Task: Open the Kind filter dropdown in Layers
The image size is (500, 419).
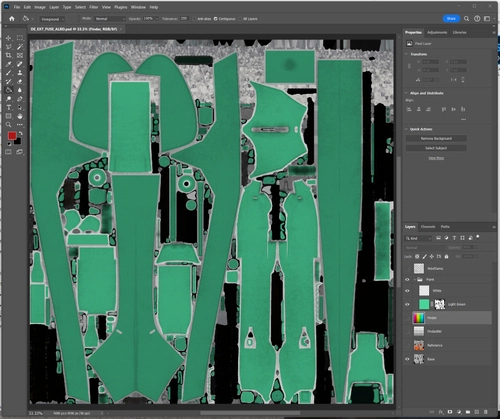Action: (x=418, y=238)
